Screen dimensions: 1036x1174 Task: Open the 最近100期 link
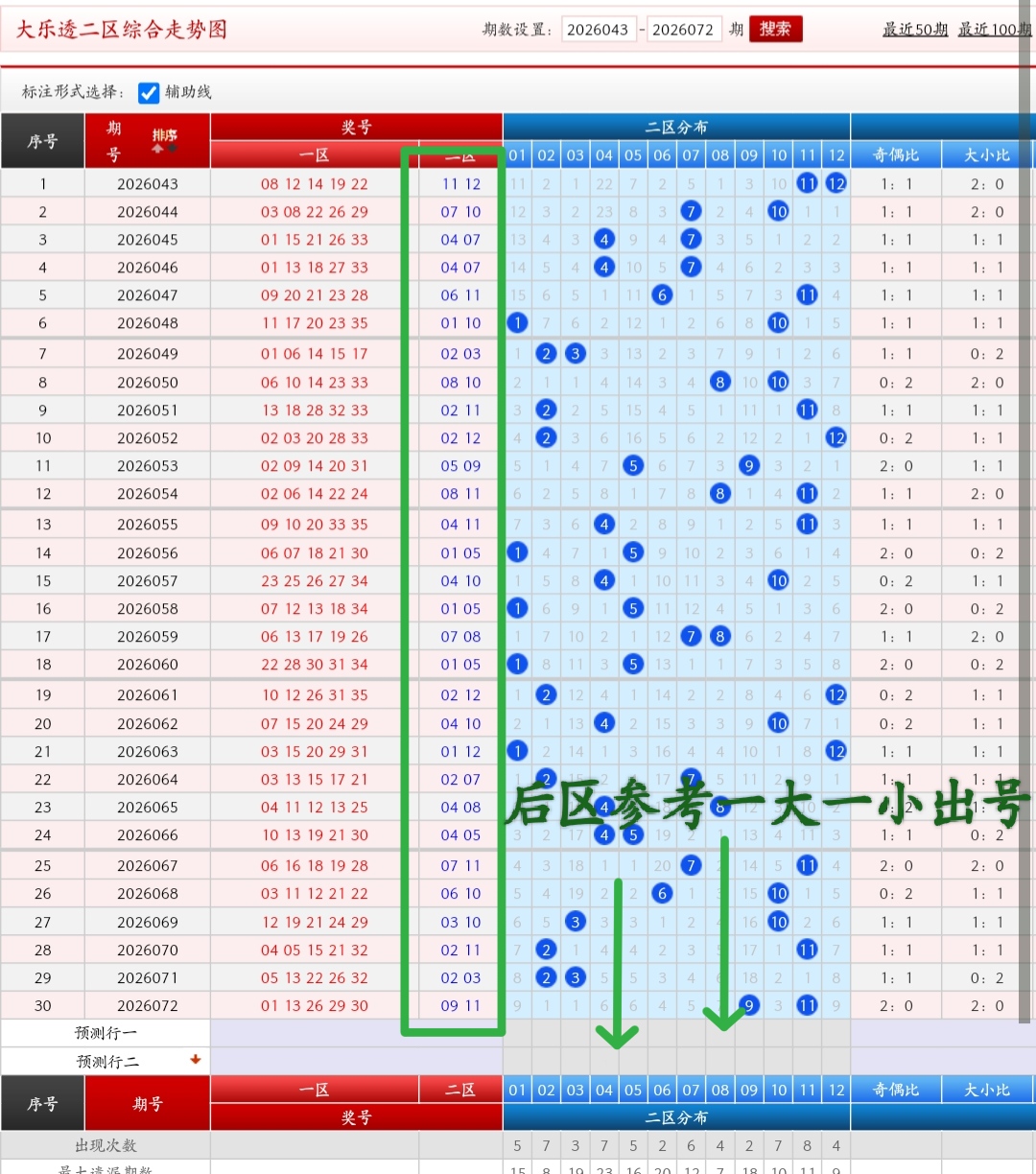(x=996, y=30)
